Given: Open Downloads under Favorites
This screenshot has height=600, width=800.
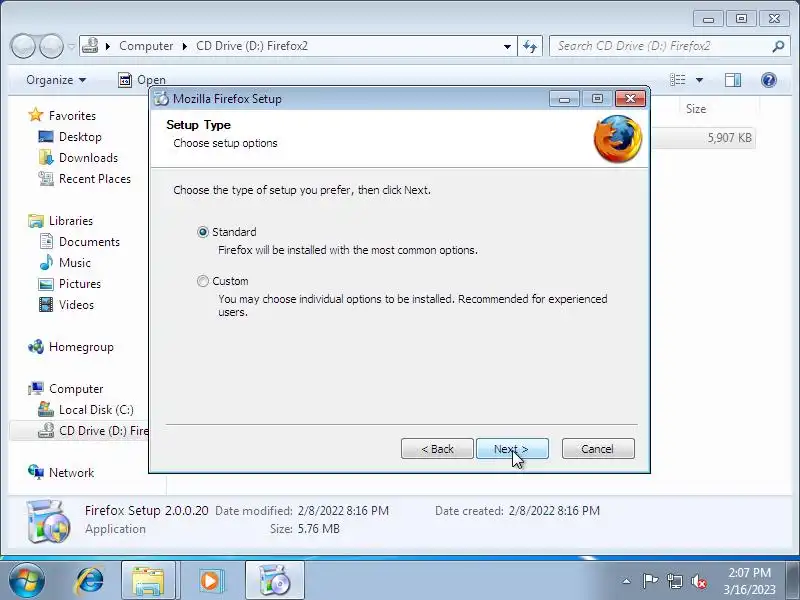Looking at the screenshot, I should [x=88, y=158].
